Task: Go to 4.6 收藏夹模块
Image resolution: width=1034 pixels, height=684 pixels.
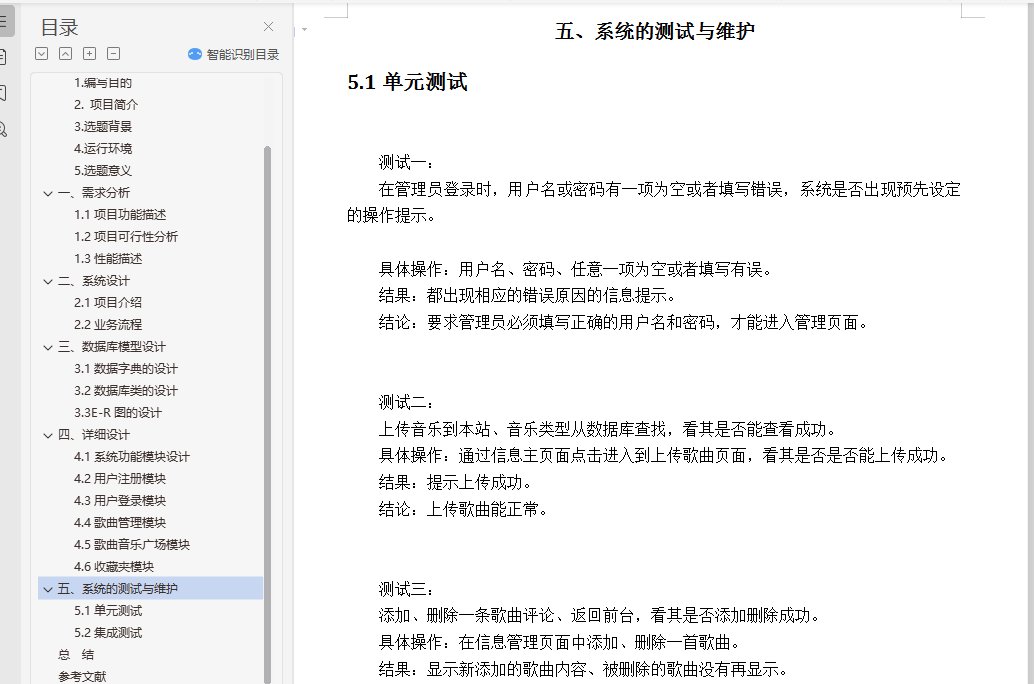Action: [x=114, y=567]
